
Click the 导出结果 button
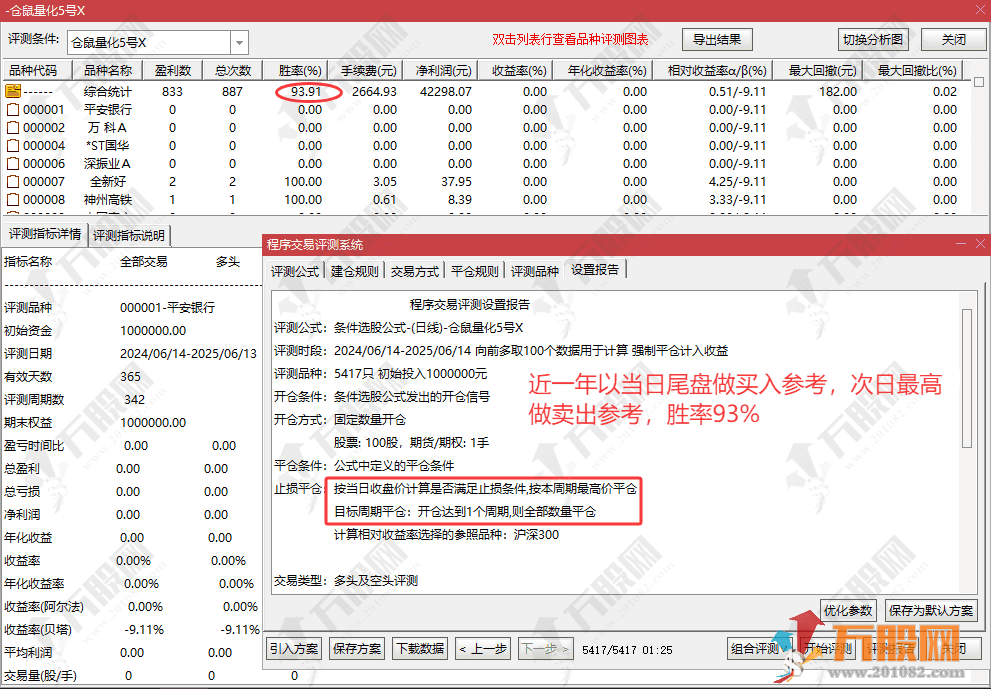[x=717, y=40]
